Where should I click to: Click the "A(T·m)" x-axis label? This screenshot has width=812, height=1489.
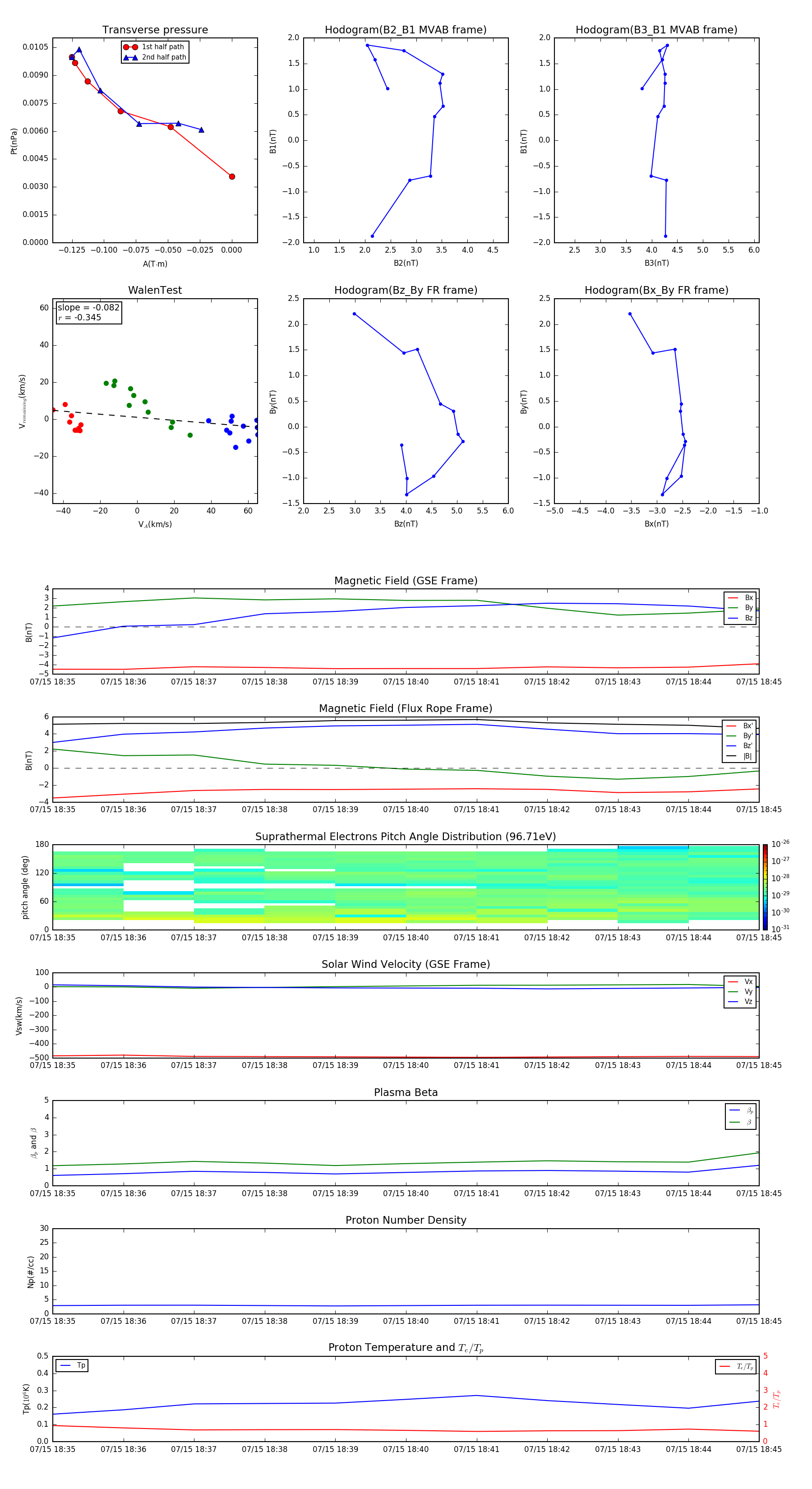155,264
